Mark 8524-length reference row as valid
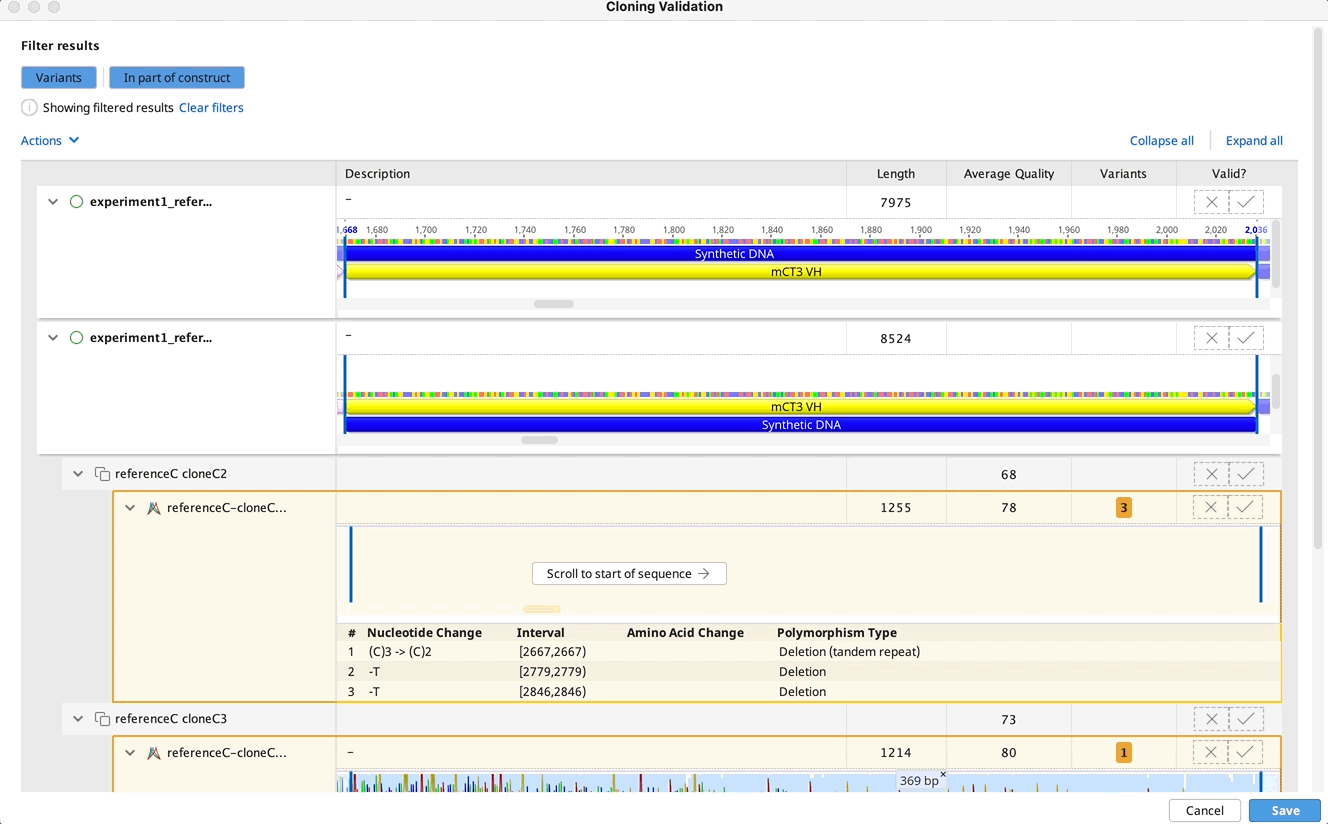The width and height of the screenshot is (1328, 824). (x=1246, y=338)
